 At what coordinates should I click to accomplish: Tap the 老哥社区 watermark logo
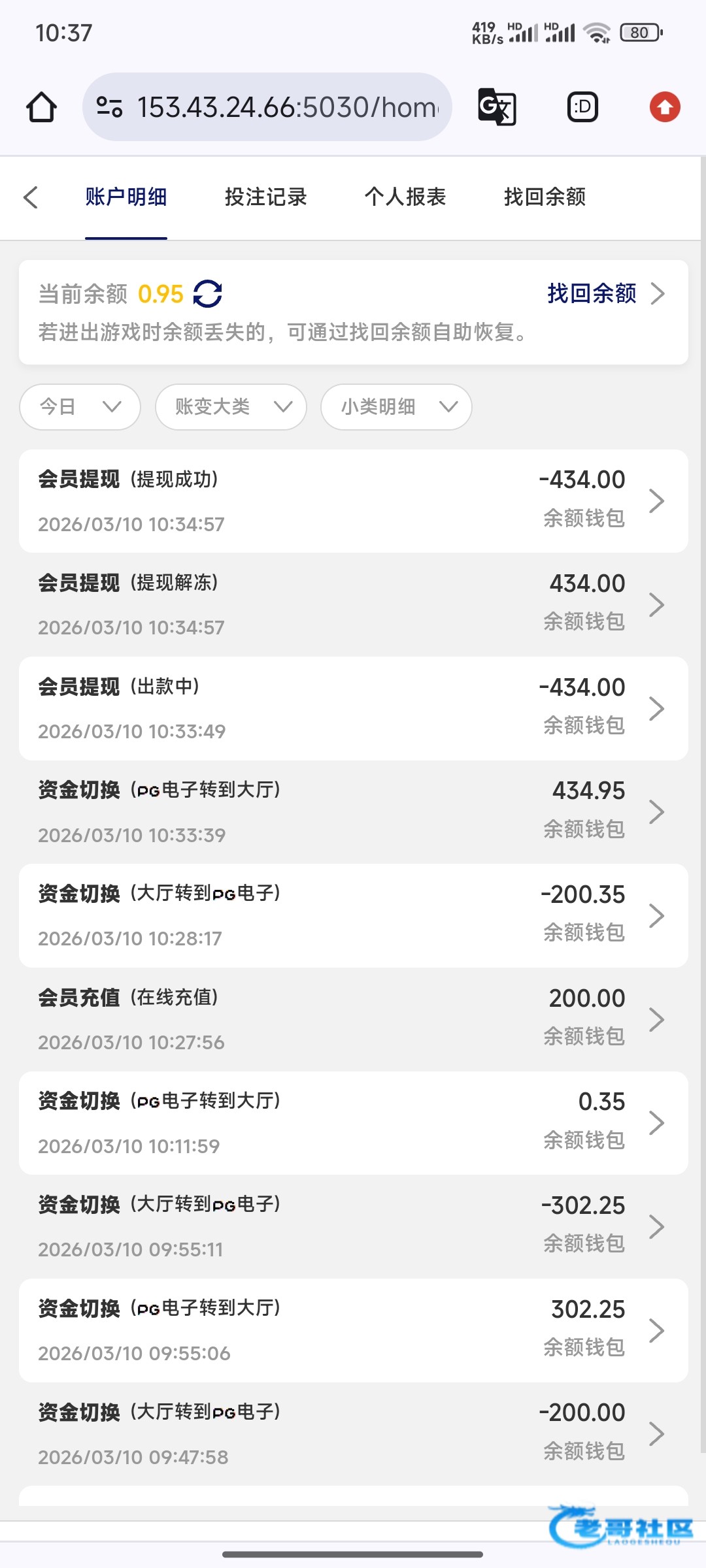coord(621,1527)
